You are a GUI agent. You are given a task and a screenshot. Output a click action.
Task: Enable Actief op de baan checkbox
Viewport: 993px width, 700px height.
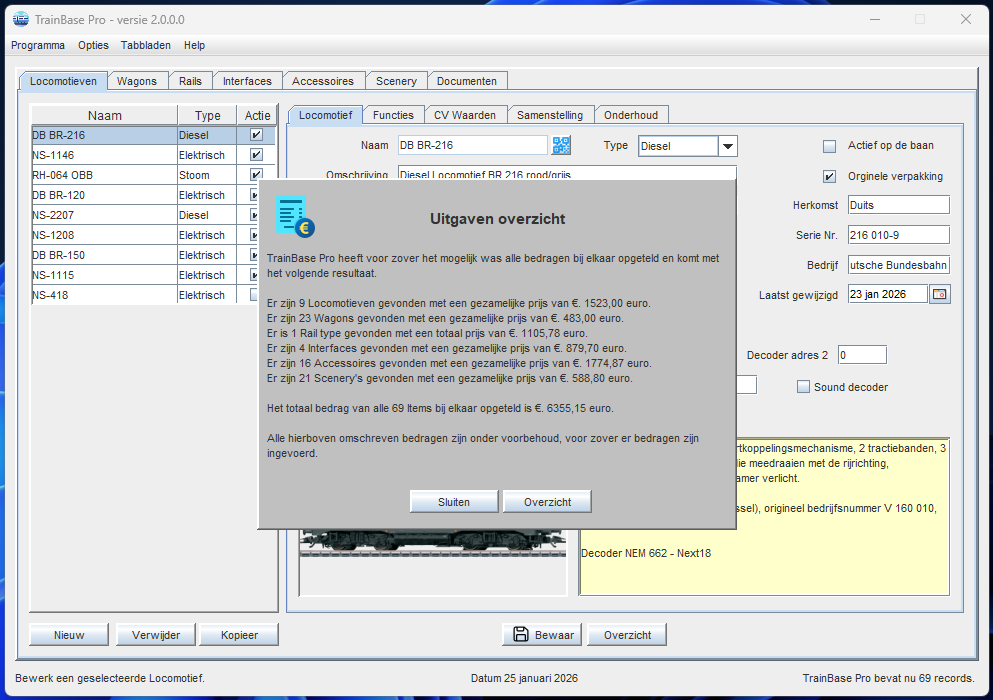829,146
